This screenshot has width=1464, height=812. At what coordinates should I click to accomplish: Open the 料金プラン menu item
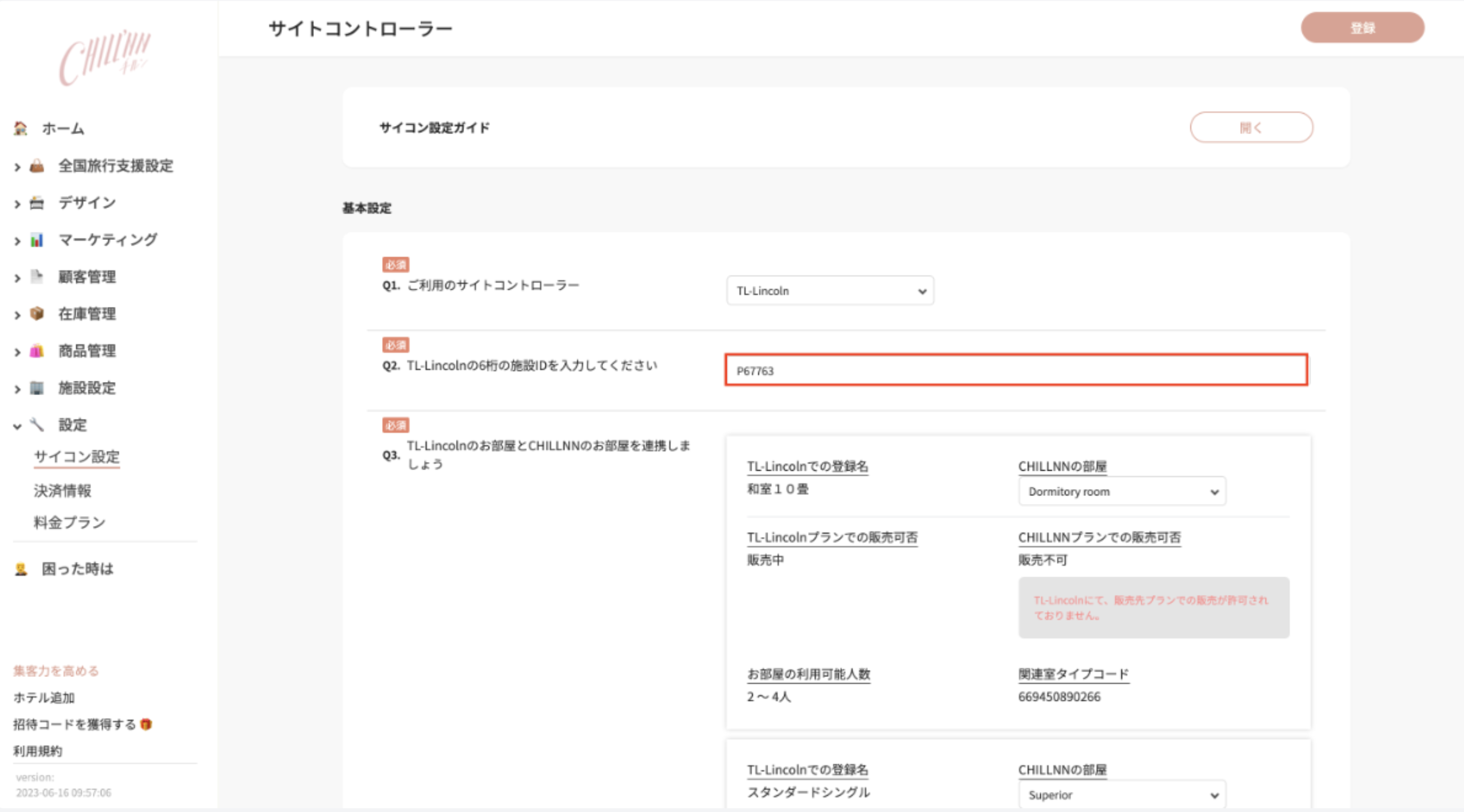[x=69, y=522]
